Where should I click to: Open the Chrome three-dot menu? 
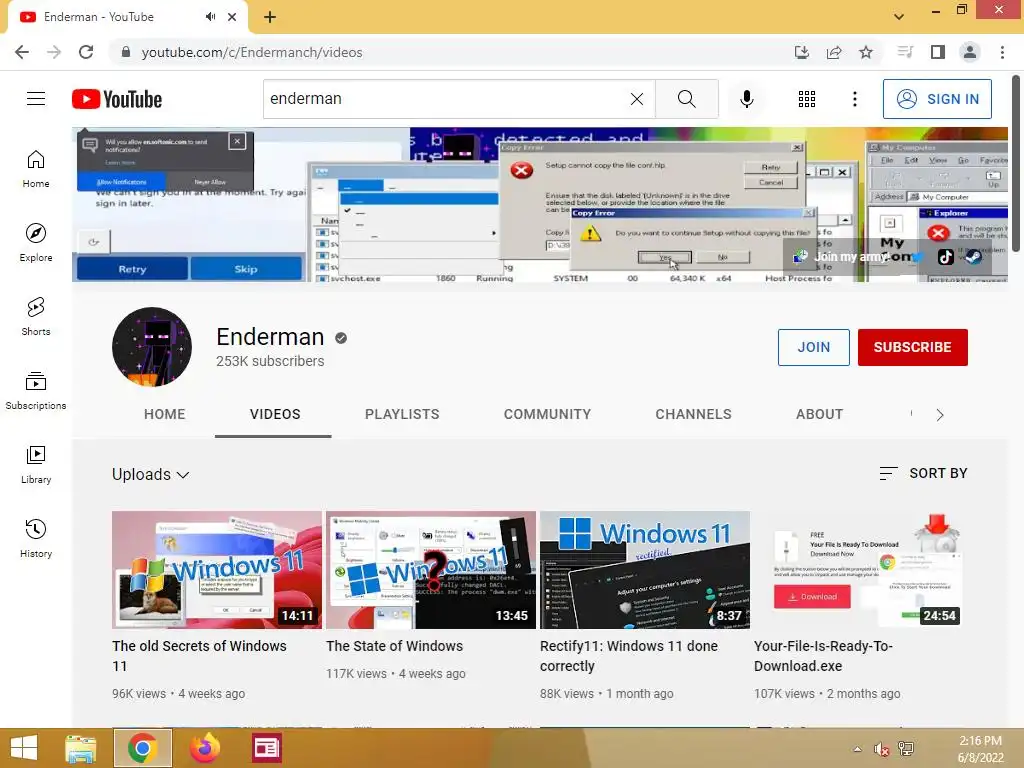(1002, 52)
